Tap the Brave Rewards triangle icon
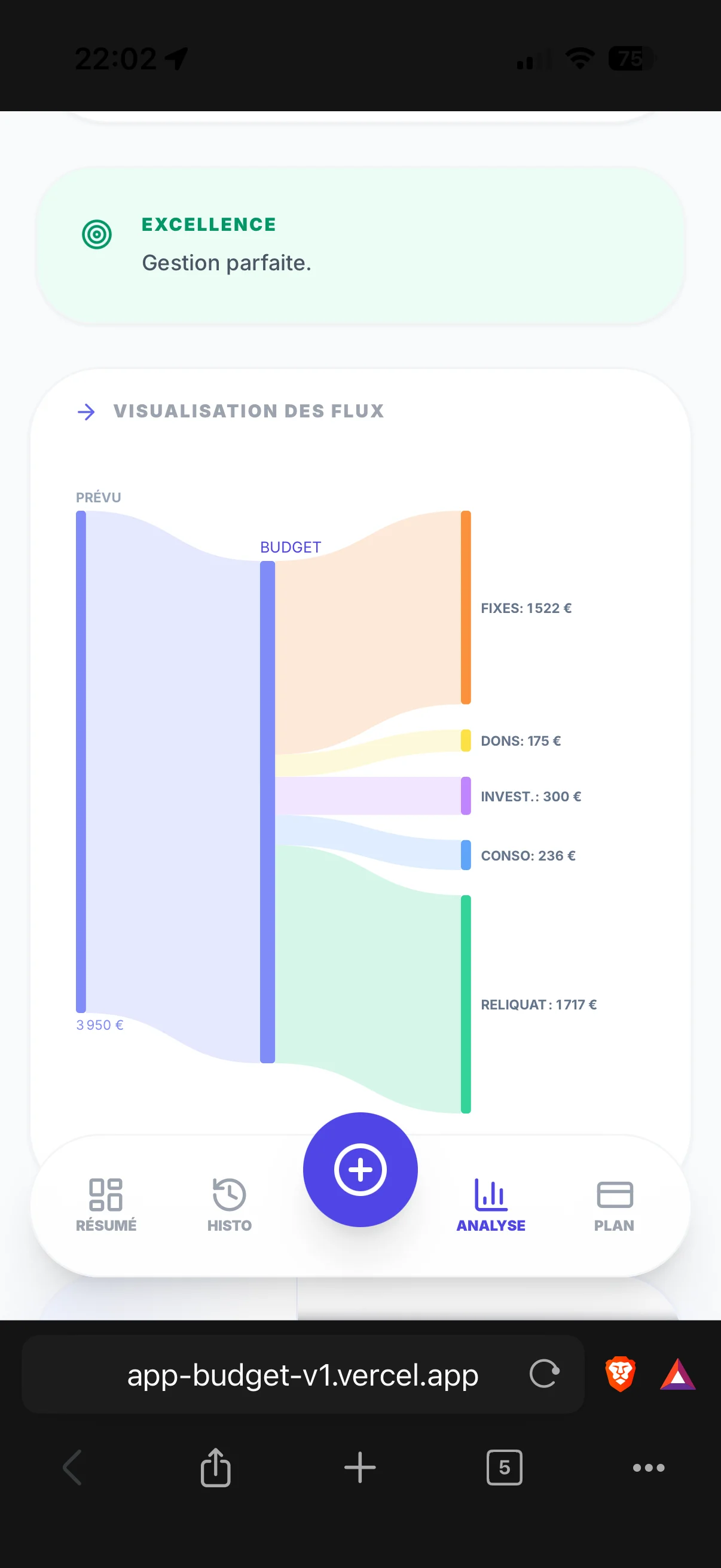The image size is (721, 1568). pyautogui.click(x=677, y=1375)
